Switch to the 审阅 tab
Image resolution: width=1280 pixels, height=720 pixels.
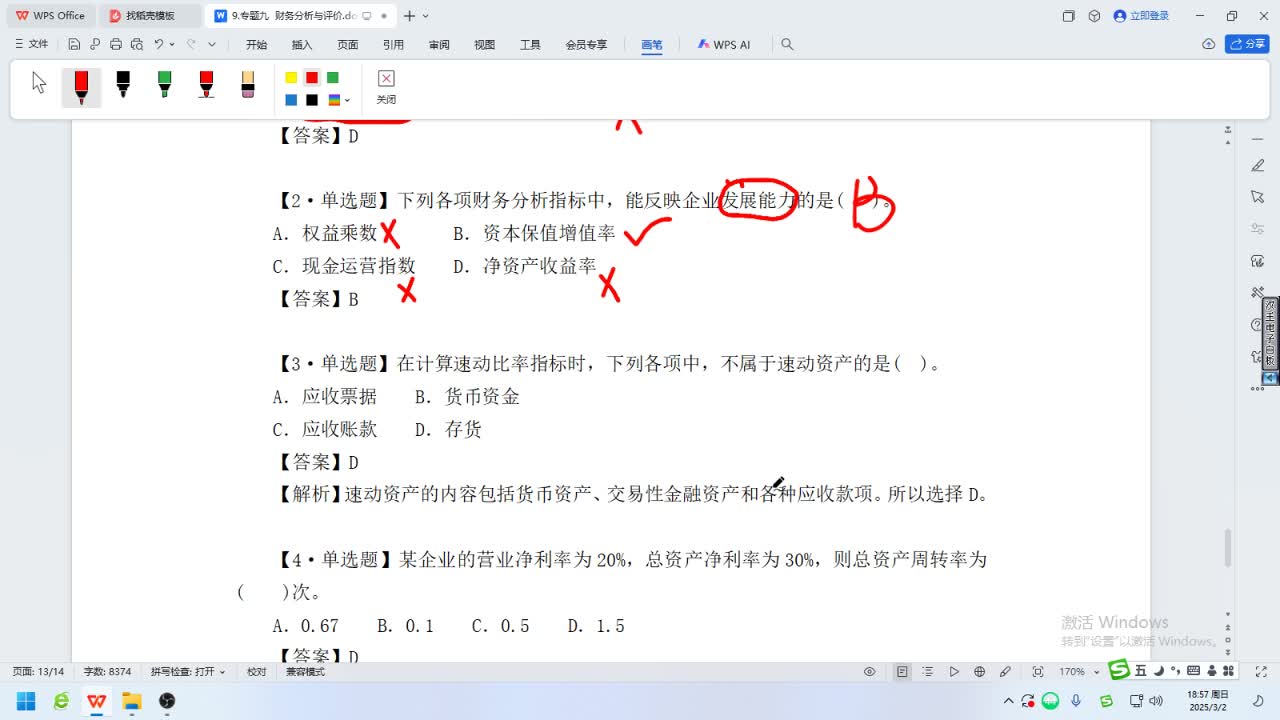pyautogui.click(x=439, y=45)
